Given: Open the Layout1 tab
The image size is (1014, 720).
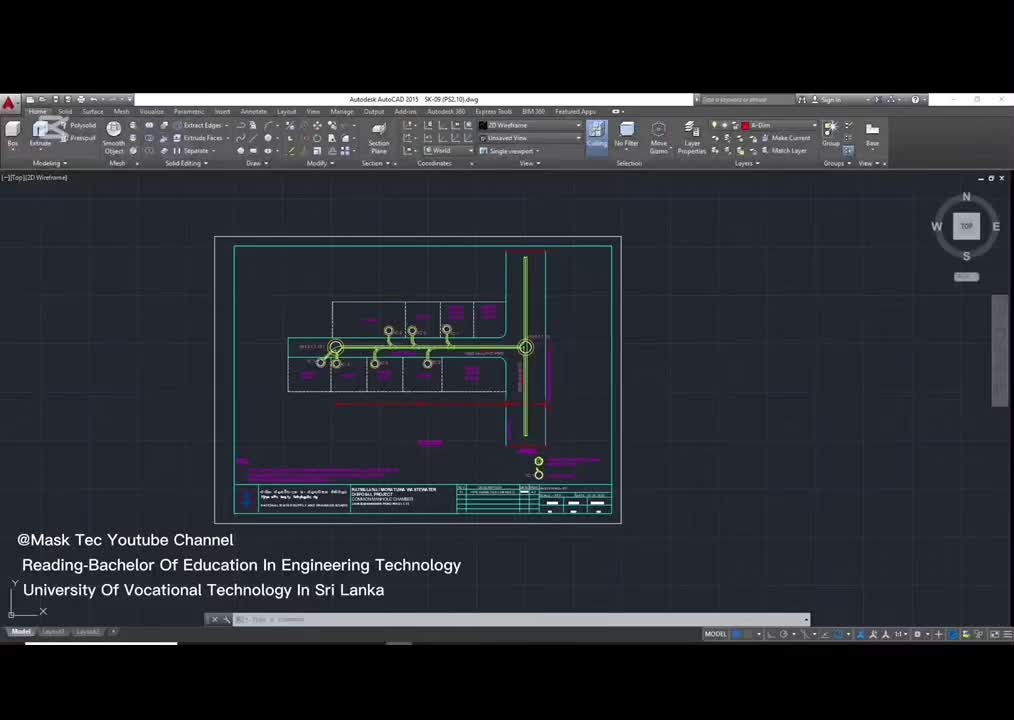Looking at the screenshot, I should click(x=53, y=632).
